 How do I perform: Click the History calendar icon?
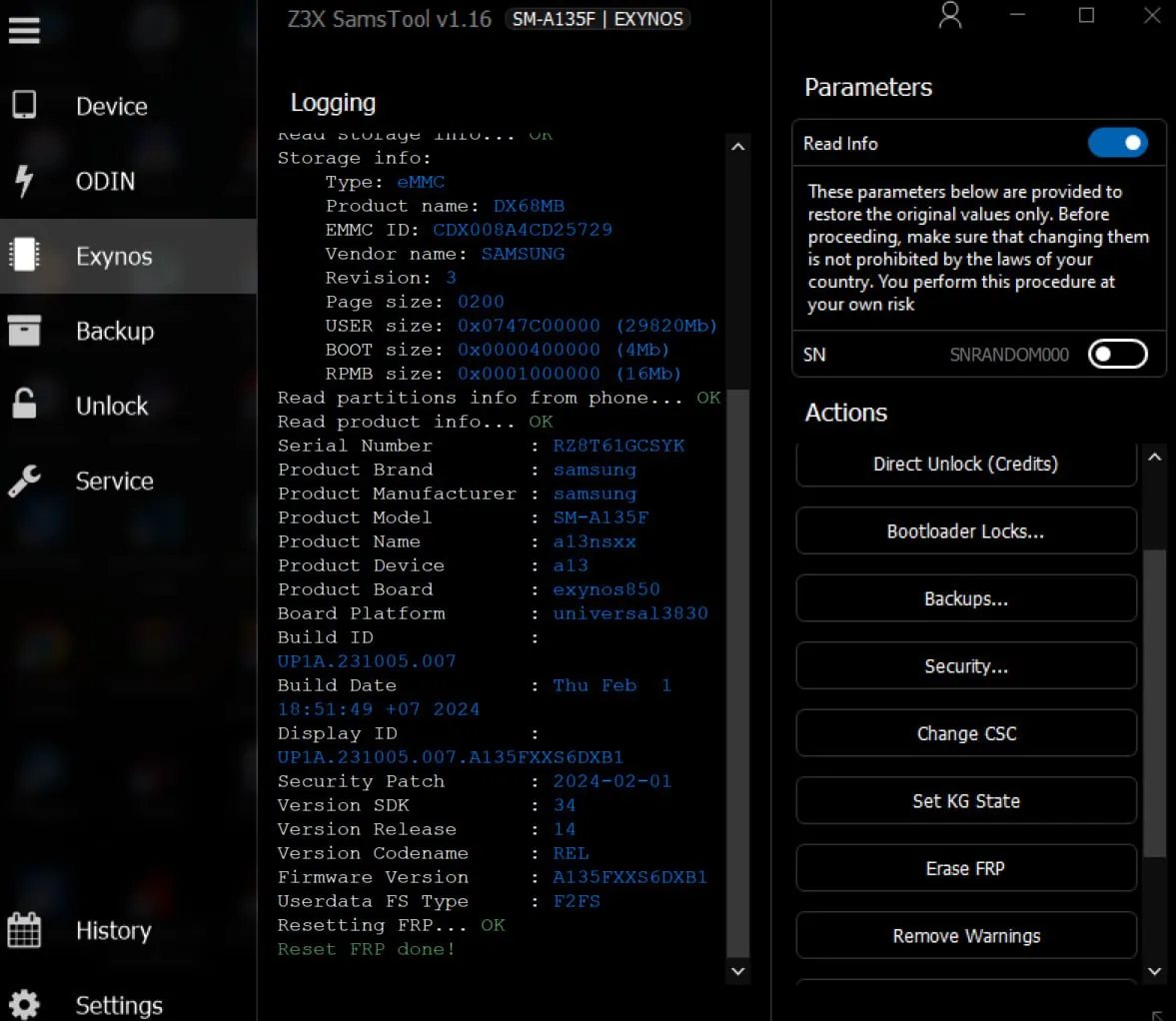[x=24, y=929]
